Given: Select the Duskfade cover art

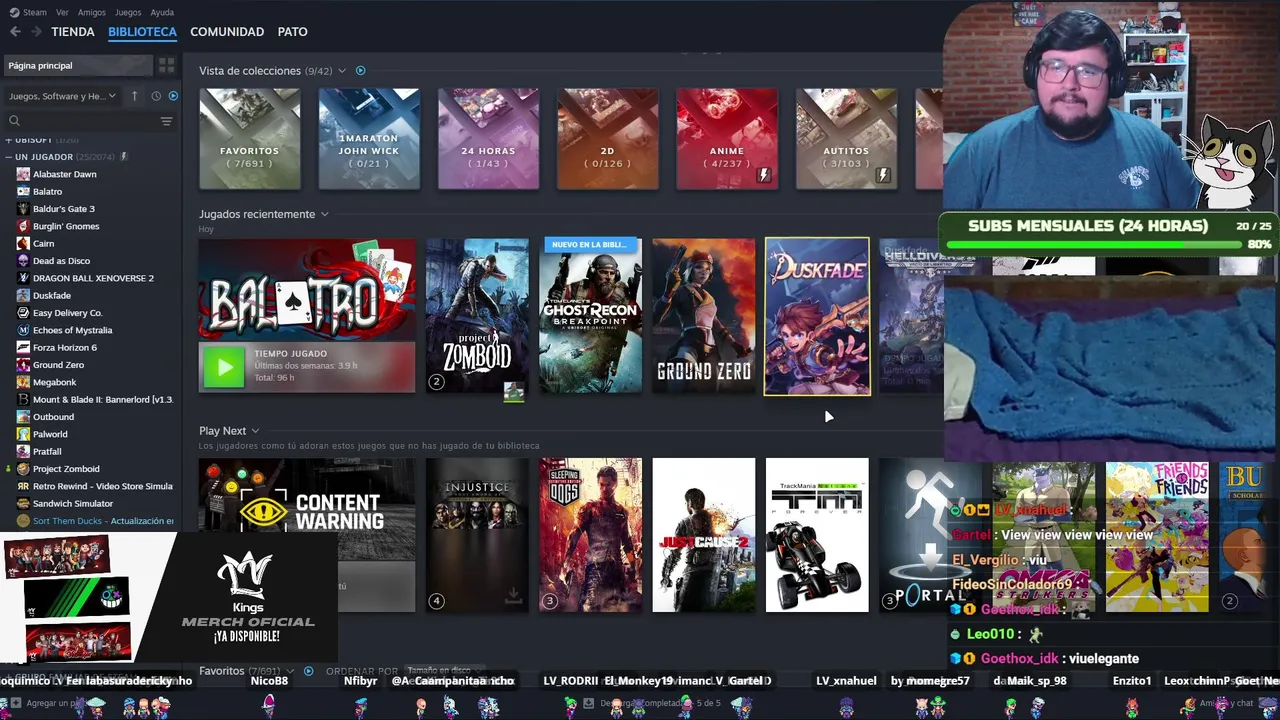Looking at the screenshot, I should [x=817, y=316].
